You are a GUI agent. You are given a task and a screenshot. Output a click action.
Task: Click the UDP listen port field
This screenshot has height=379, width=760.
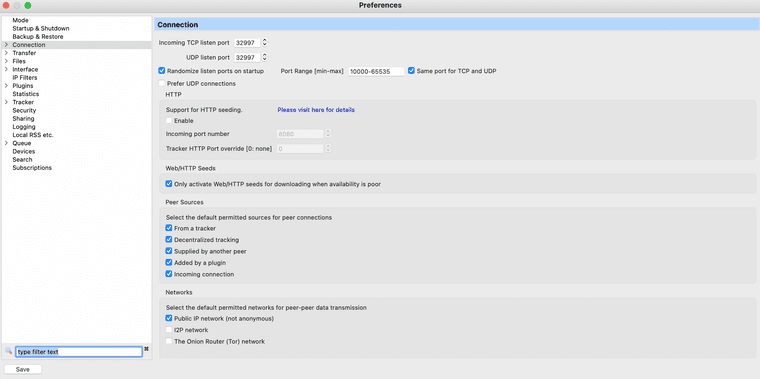coord(247,57)
